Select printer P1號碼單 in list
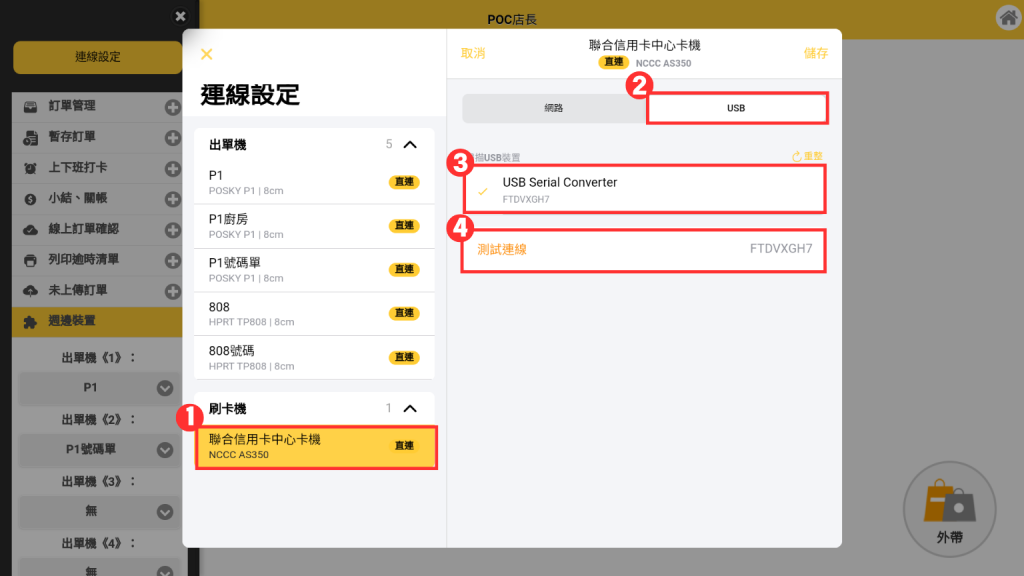The height and width of the screenshot is (576, 1024). [x=314, y=270]
